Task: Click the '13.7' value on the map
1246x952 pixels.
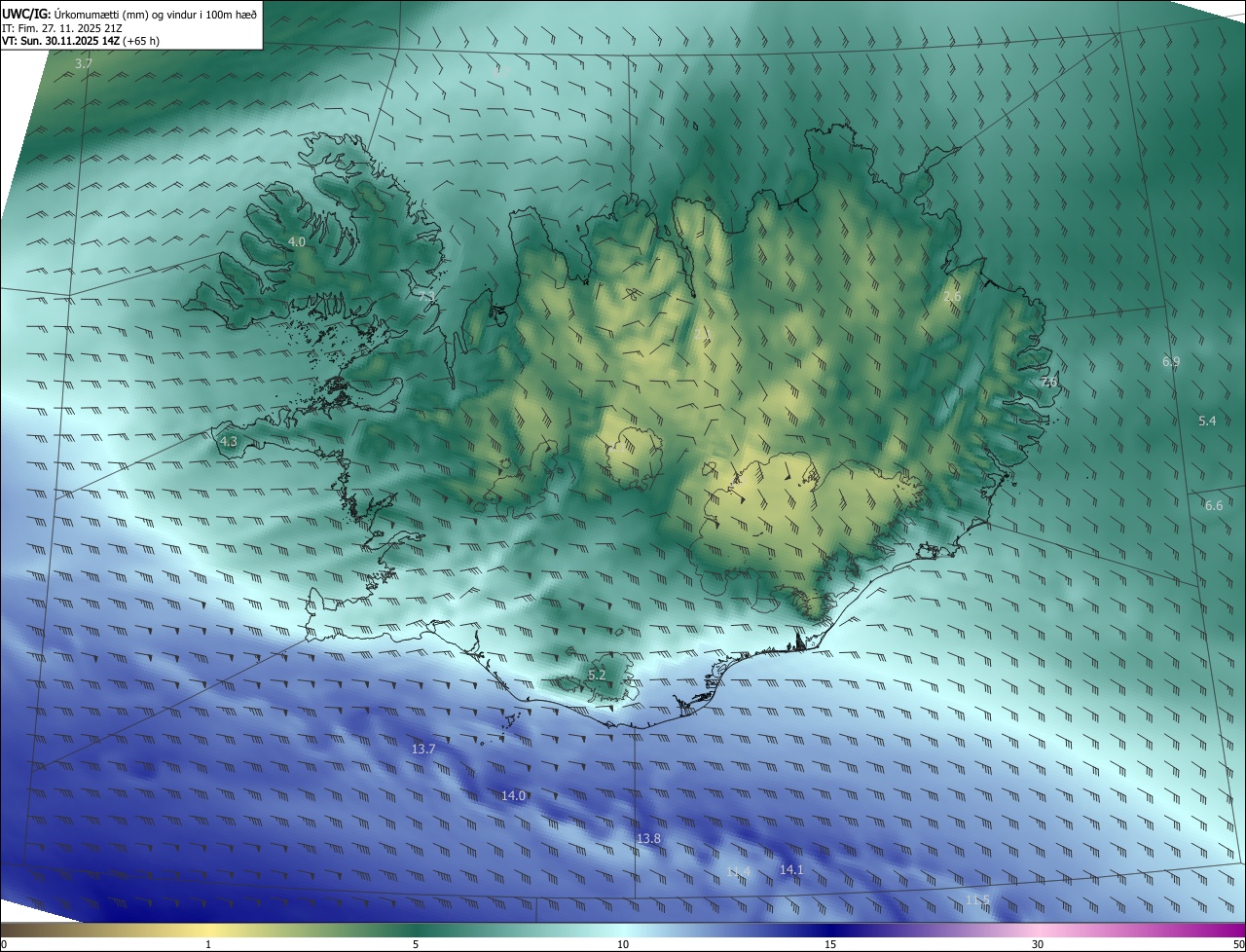Action: tap(423, 749)
